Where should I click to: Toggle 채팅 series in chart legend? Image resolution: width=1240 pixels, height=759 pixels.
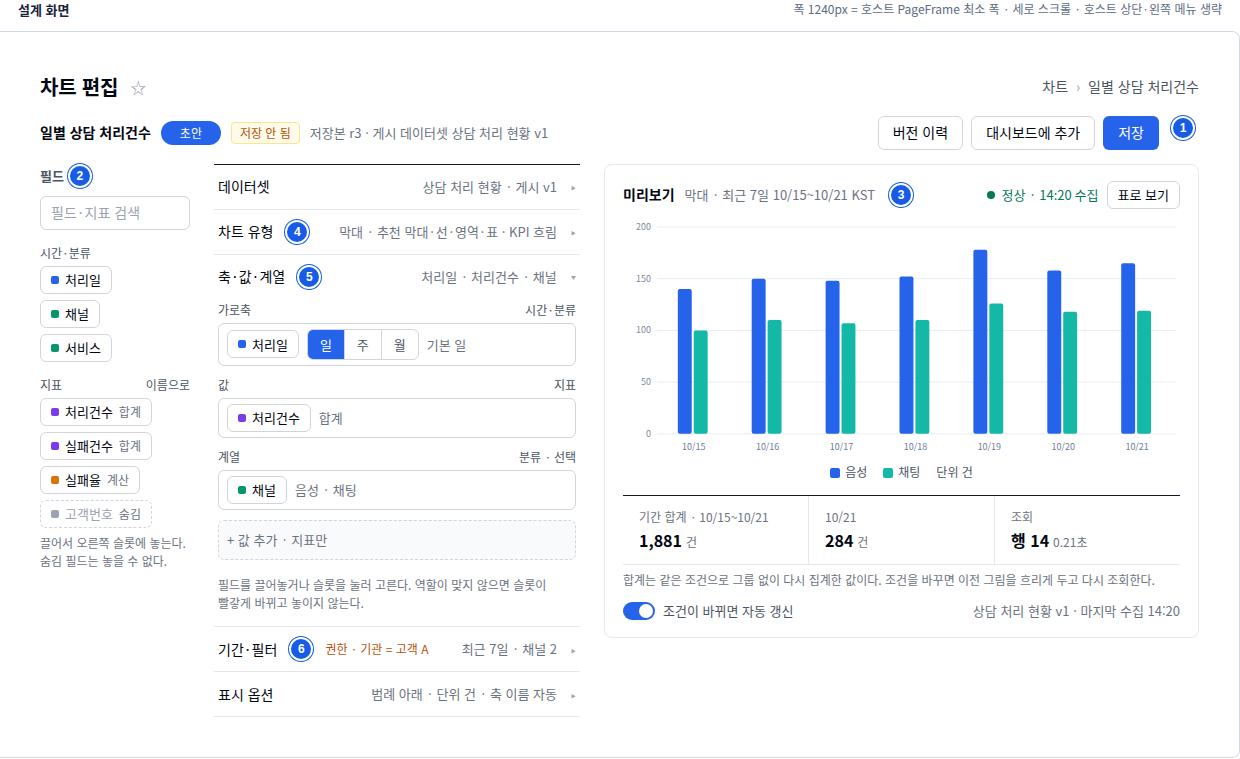901,472
